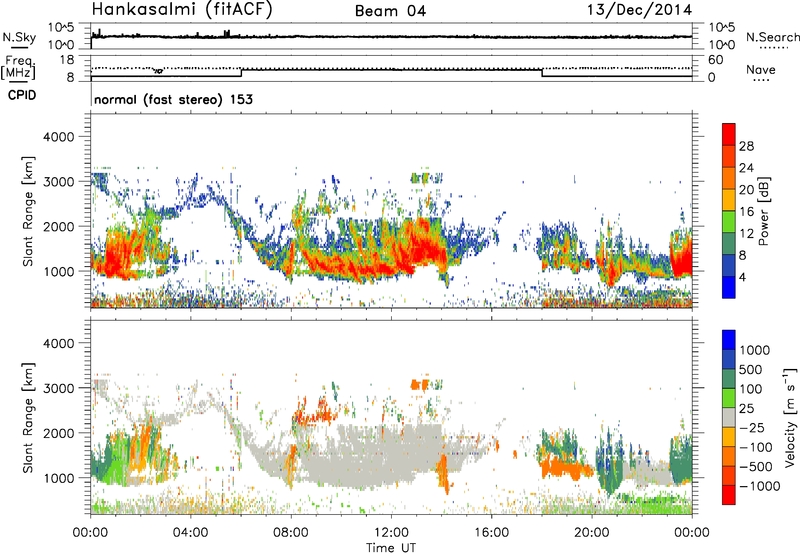Click the '16' tick on the Power colorbar
This screenshot has height=554, width=800.
tap(746, 212)
